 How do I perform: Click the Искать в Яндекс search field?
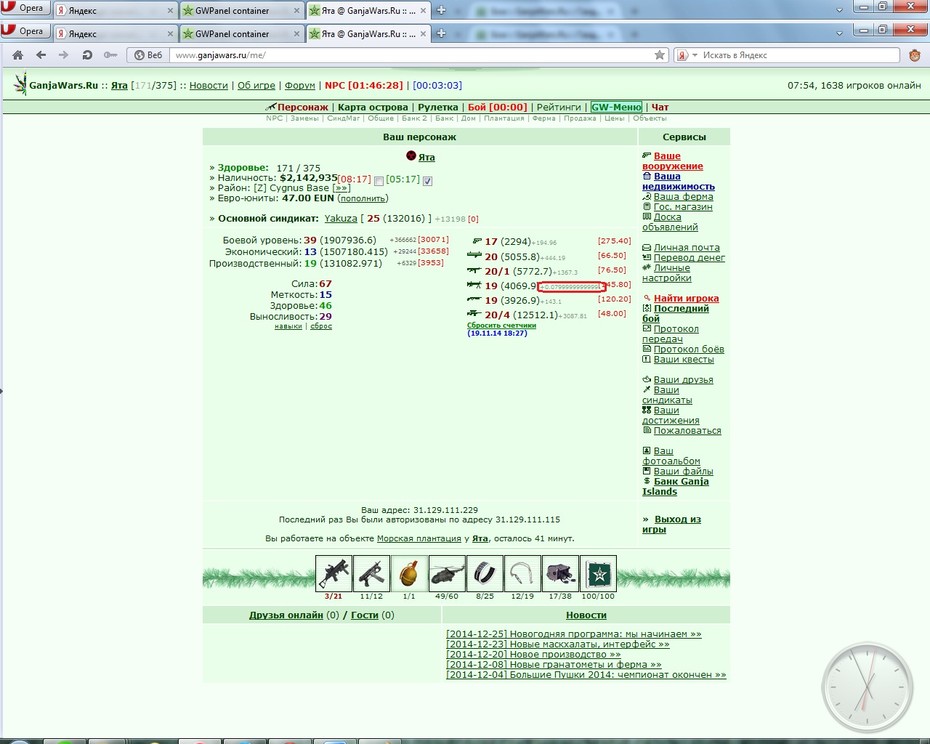click(x=798, y=55)
